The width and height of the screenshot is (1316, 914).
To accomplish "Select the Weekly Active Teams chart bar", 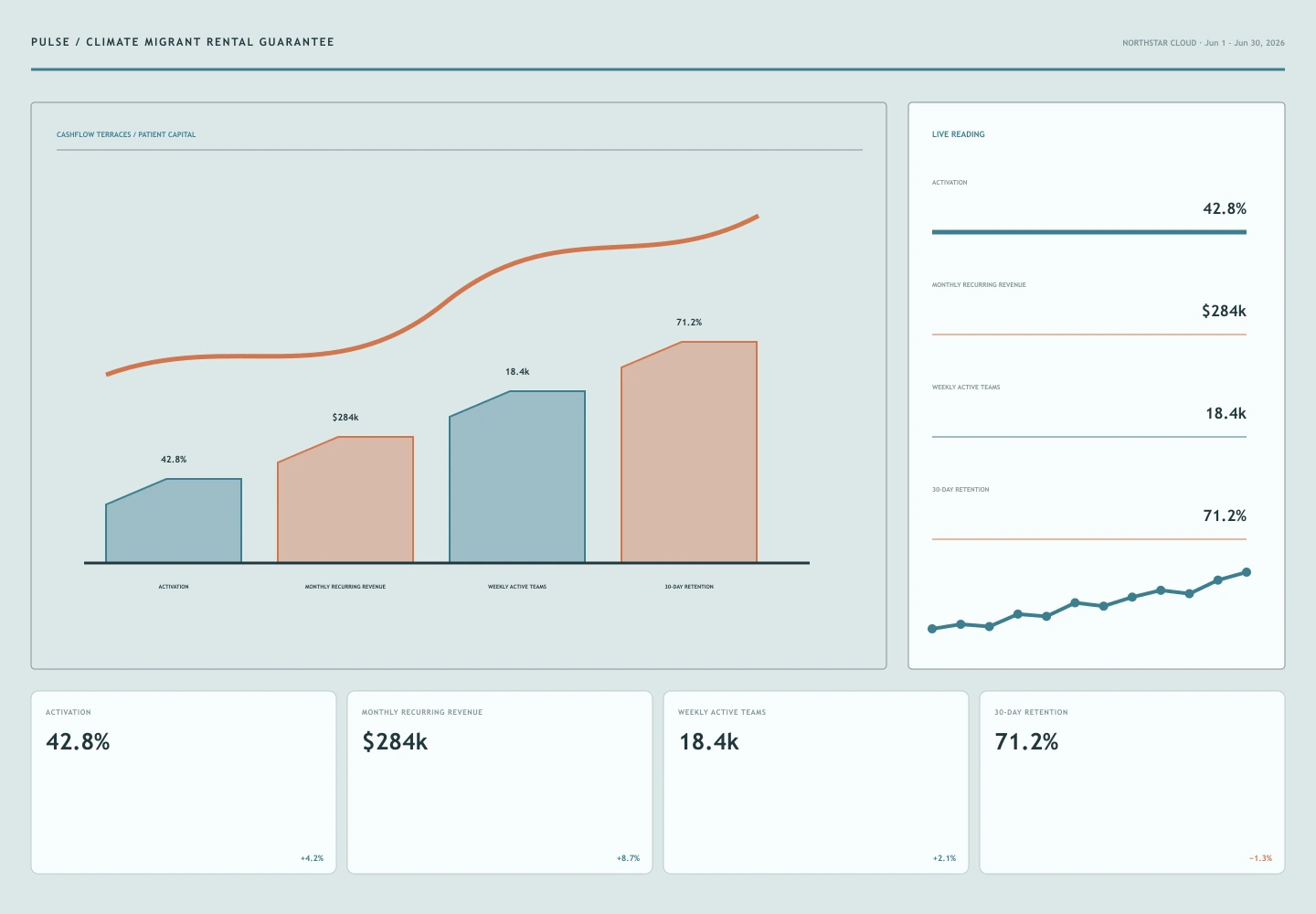I will point(517,477).
